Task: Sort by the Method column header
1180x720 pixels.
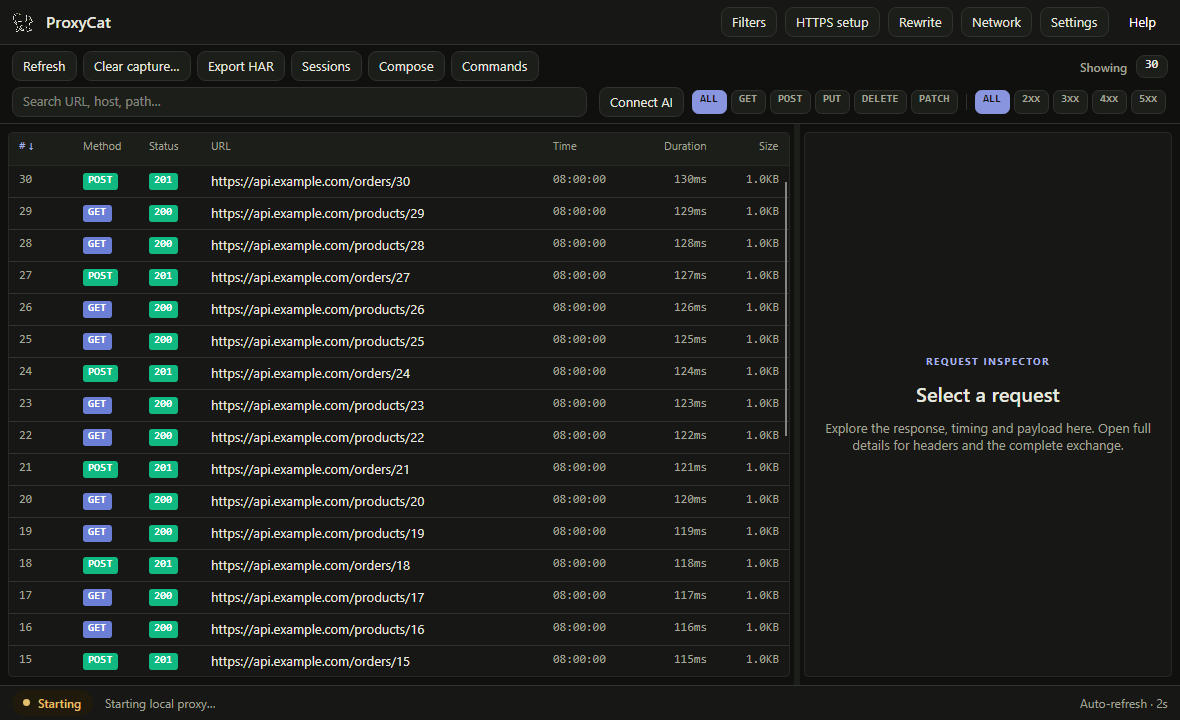Action: [102, 146]
